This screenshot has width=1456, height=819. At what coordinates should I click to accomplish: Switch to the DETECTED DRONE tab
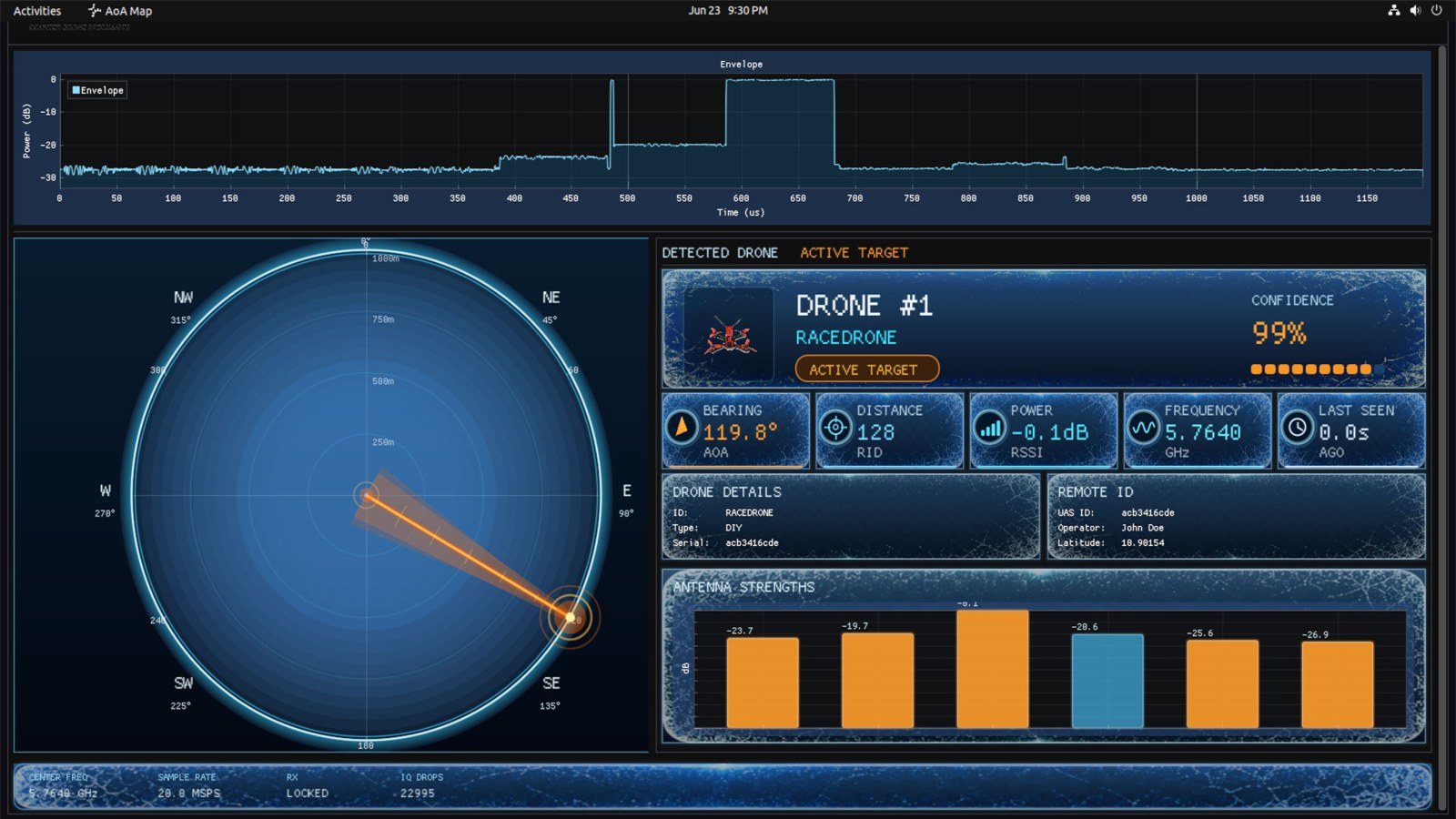[x=720, y=253]
